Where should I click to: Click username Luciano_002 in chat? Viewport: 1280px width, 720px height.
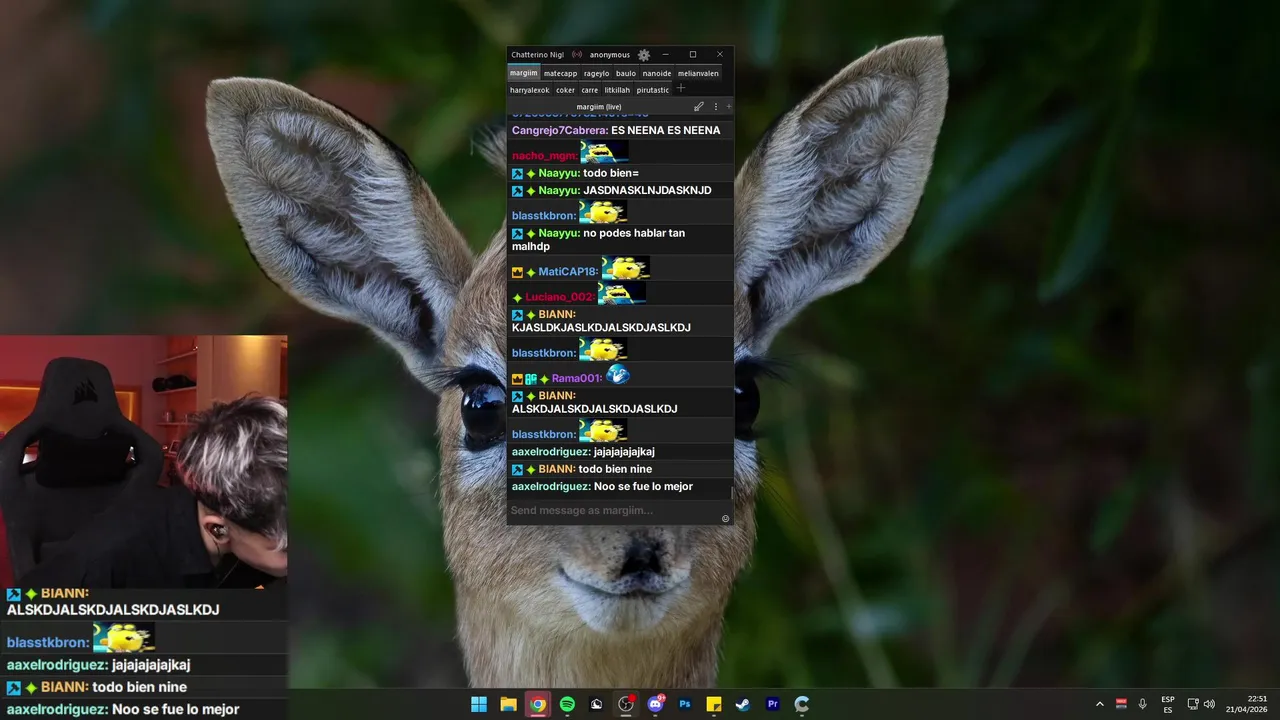[x=560, y=296]
